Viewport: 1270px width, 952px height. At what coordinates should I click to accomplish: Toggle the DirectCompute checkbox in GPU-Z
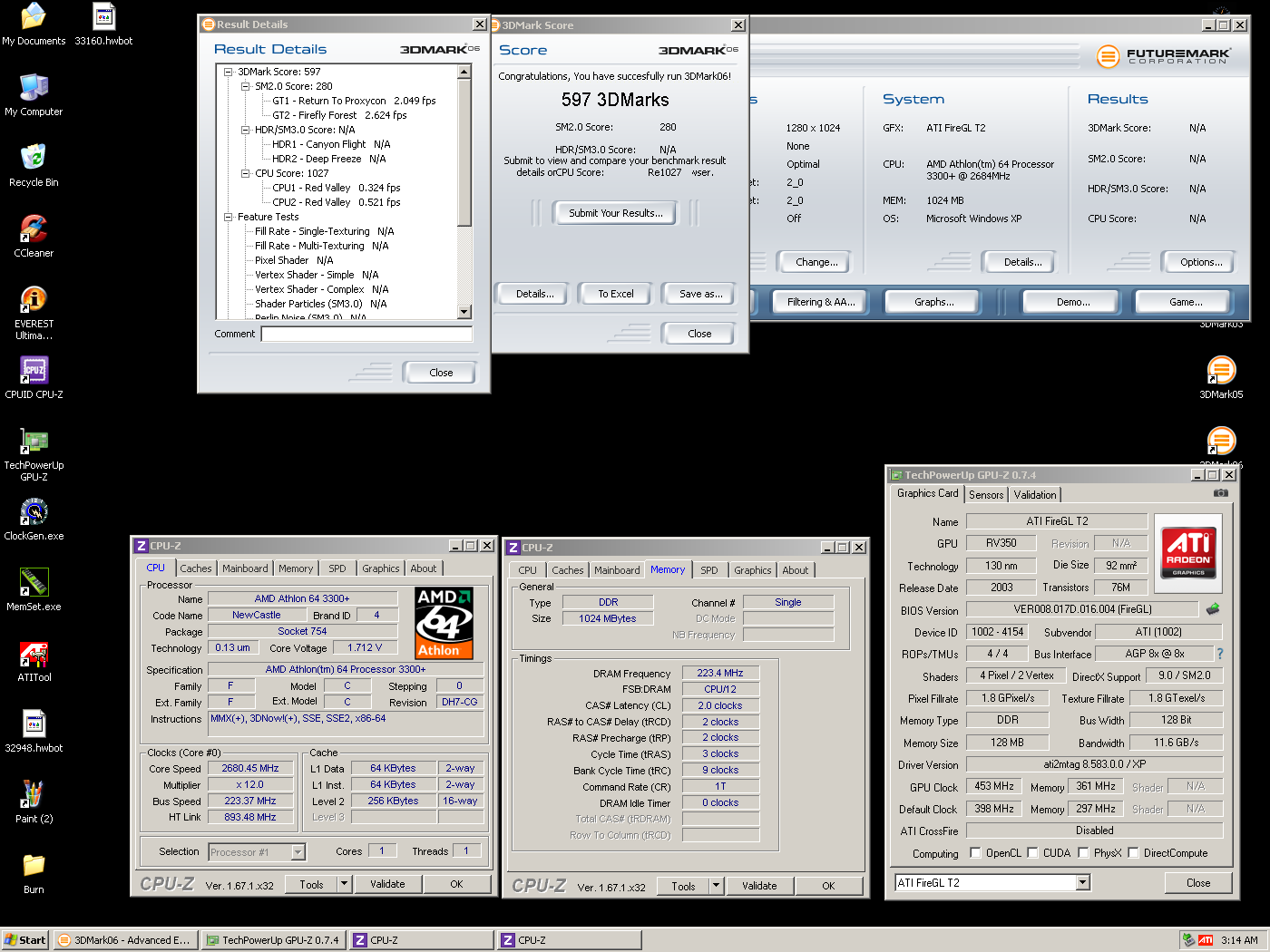(1133, 853)
